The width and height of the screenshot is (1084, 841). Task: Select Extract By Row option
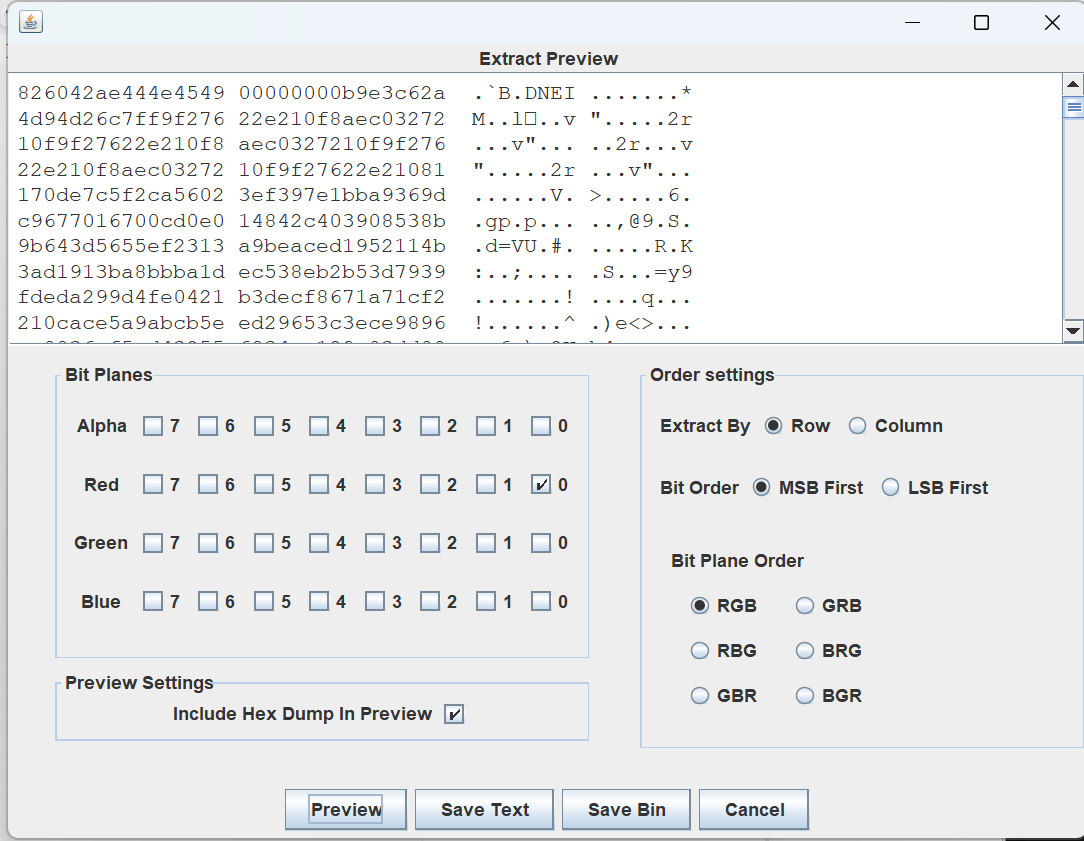point(774,426)
